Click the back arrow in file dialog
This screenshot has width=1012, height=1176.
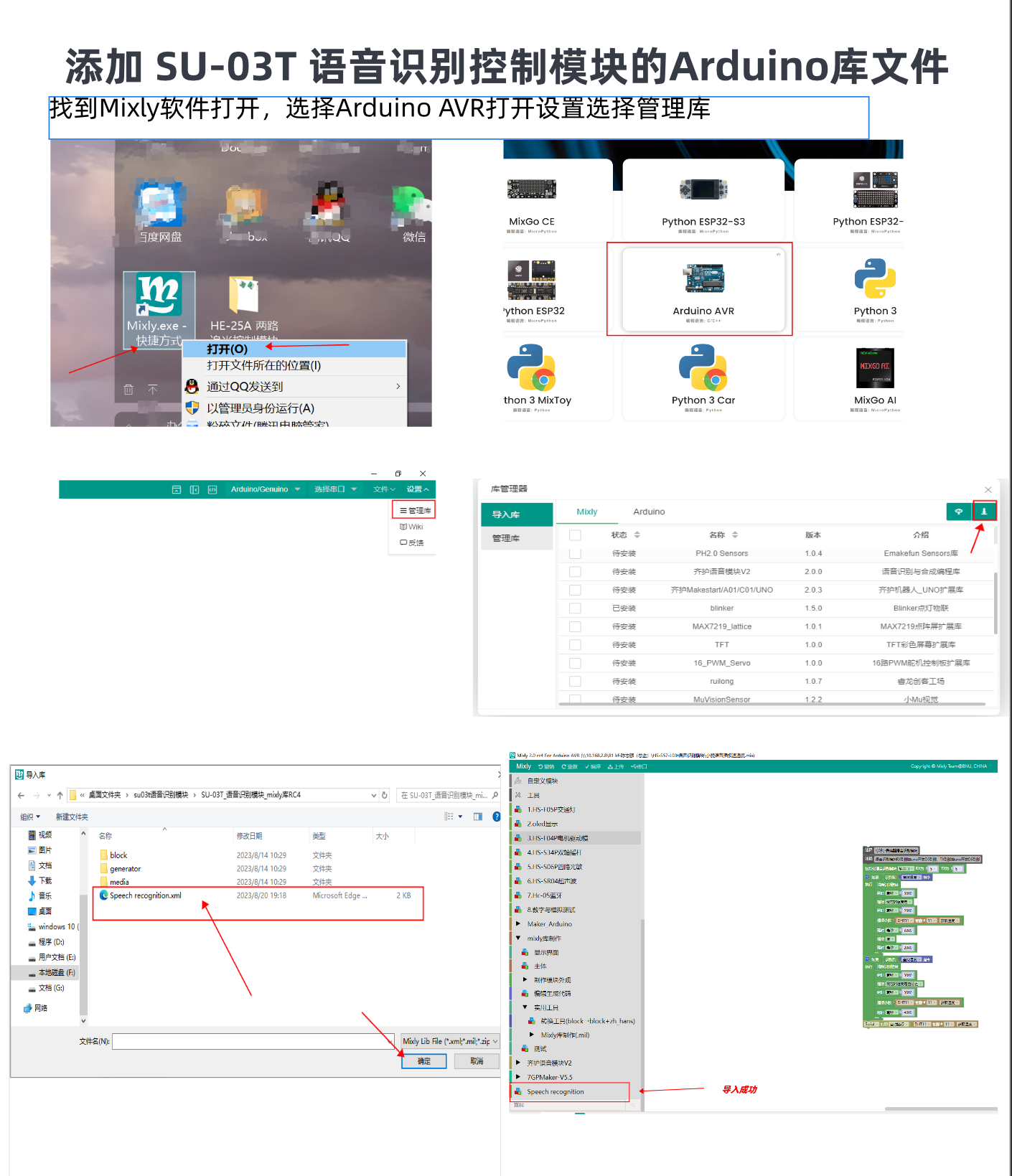[x=21, y=795]
